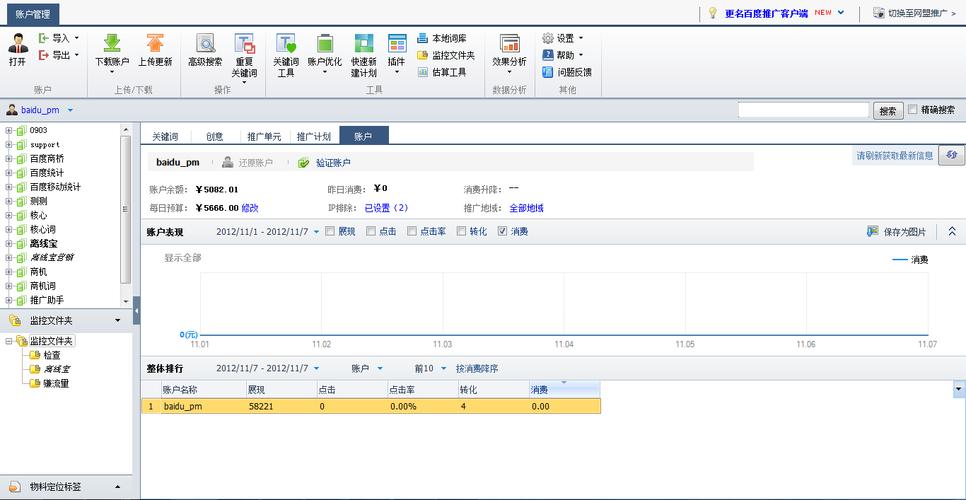Image resolution: width=966 pixels, height=500 pixels.
Task: Collapse the account performance chart panel
Action: [952, 232]
